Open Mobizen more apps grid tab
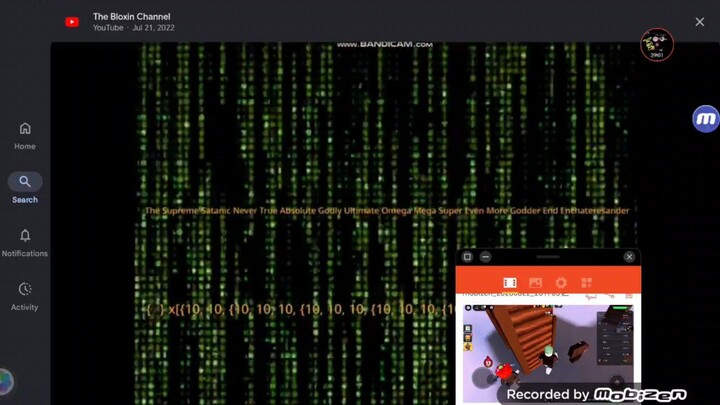This screenshot has height=405, width=720. click(586, 282)
